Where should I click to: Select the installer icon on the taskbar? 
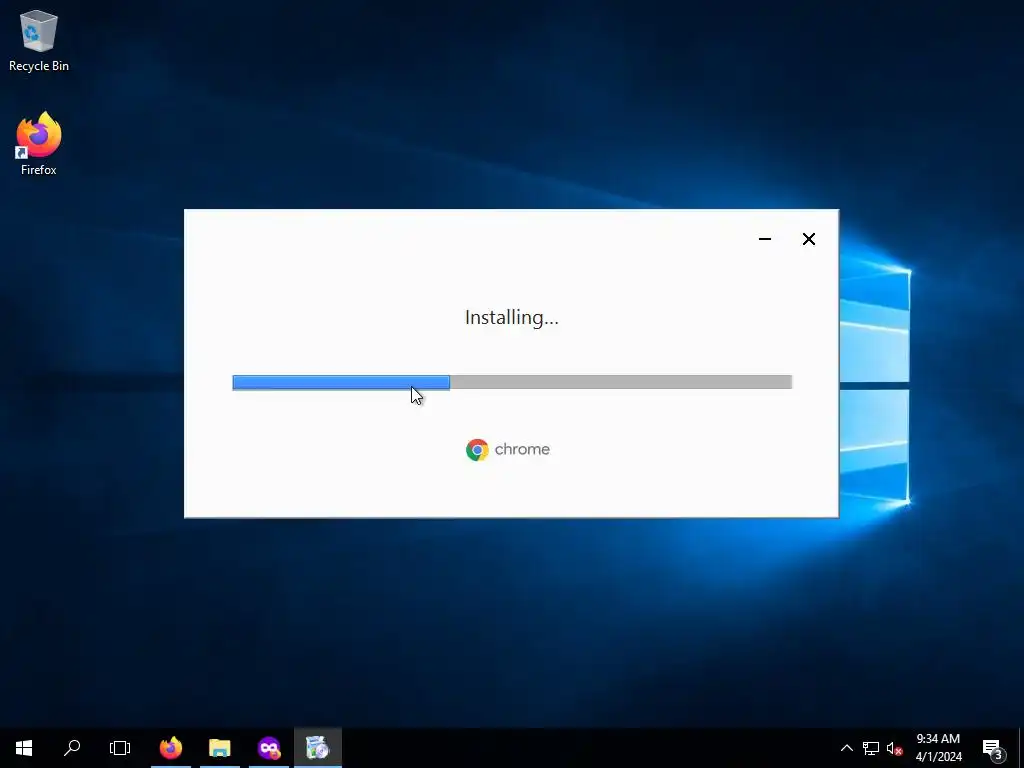(x=318, y=748)
